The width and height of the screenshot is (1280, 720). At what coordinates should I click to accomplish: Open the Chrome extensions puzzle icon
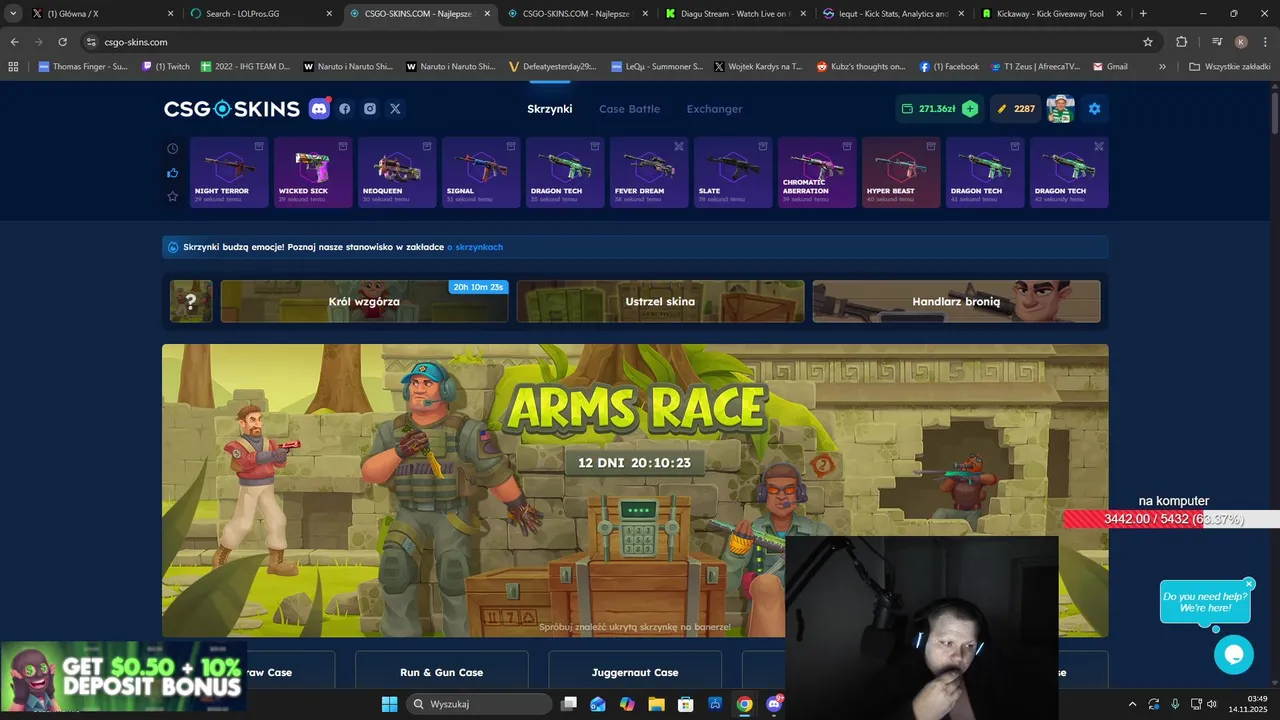[1181, 42]
